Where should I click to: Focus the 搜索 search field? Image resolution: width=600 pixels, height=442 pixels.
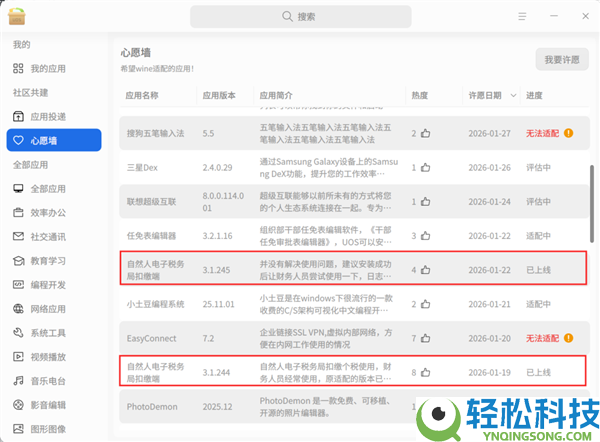tap(301, 16)
